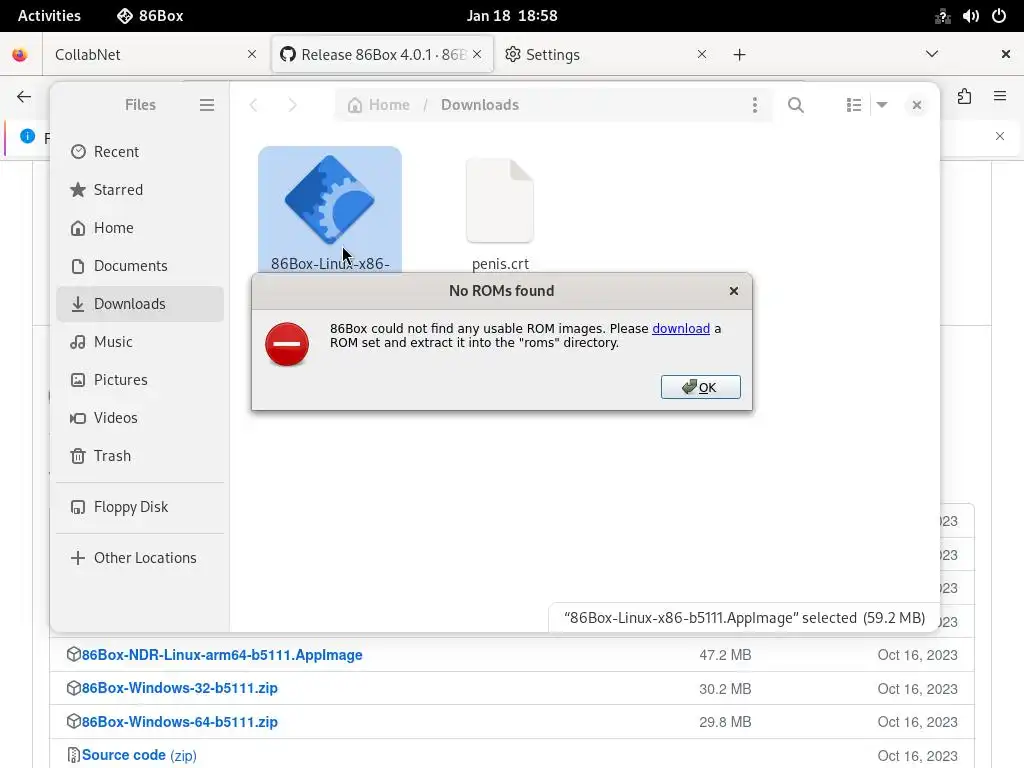Open Files hamburger menu
The image size is (1024, 768).
(206, 105)
